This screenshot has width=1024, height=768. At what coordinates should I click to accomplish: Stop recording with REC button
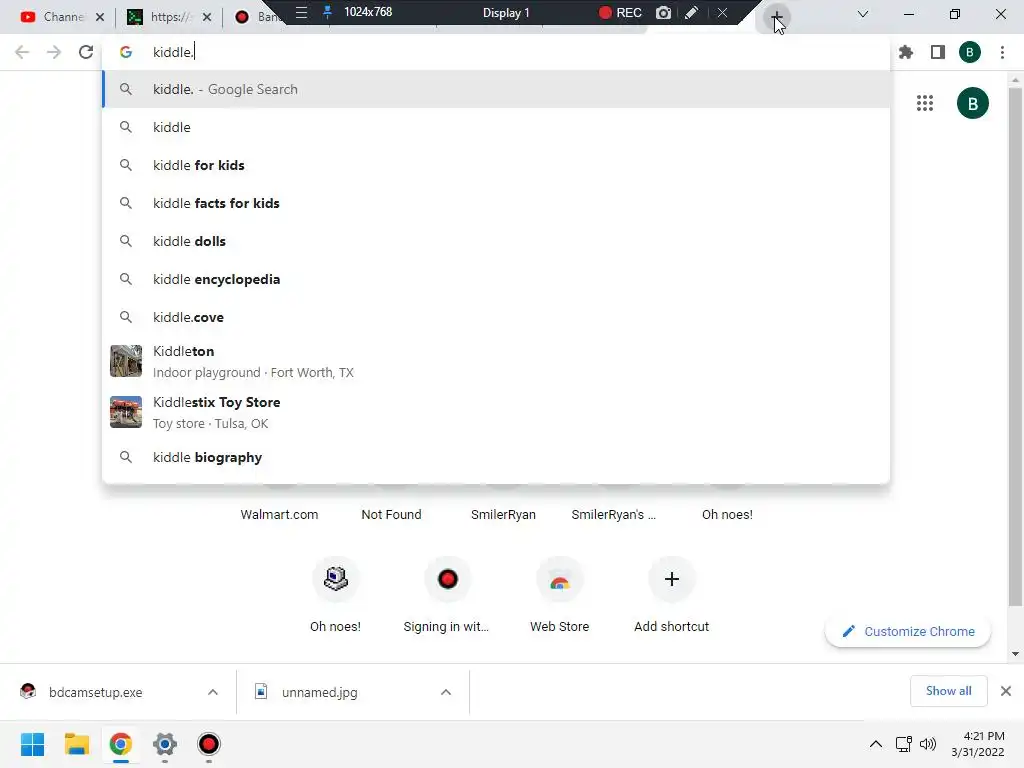(620, 12)
